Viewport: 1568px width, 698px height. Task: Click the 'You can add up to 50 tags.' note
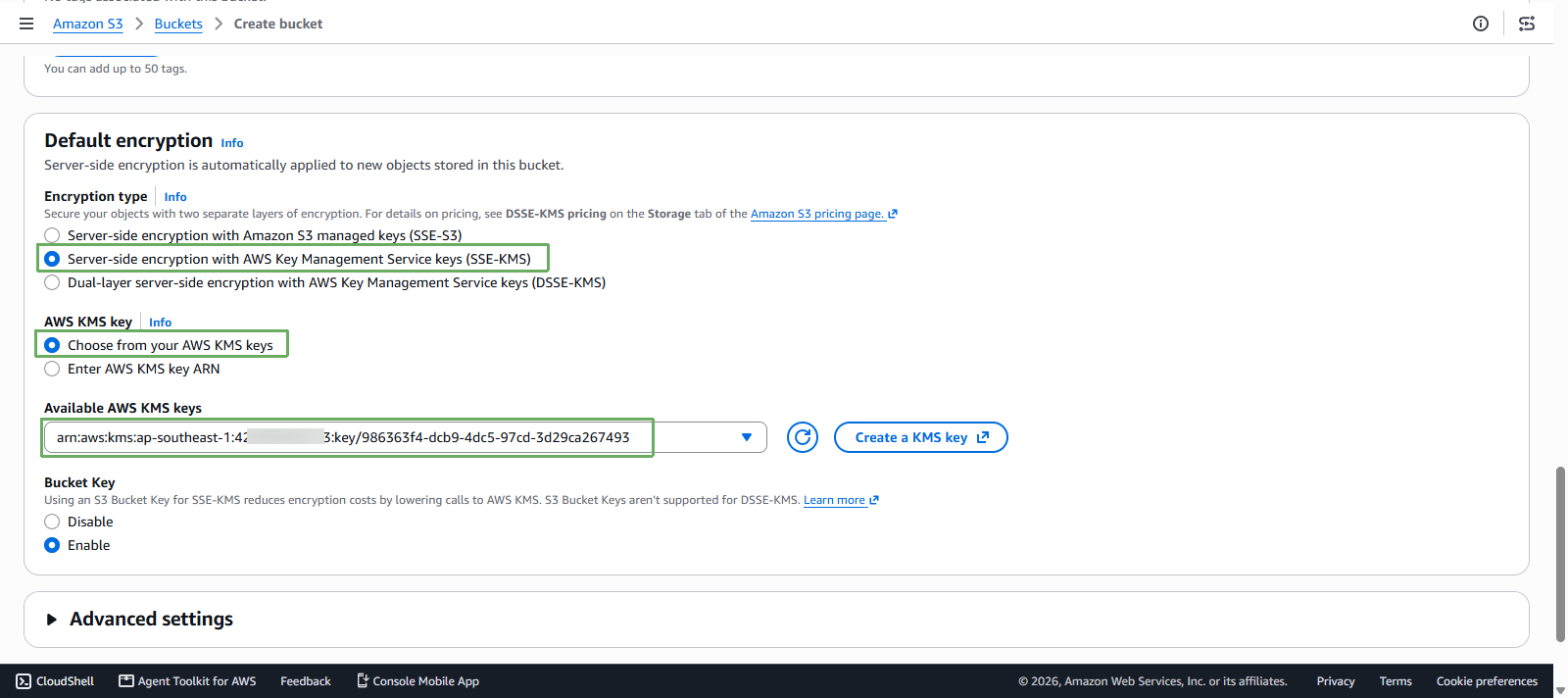pos(116,69)
